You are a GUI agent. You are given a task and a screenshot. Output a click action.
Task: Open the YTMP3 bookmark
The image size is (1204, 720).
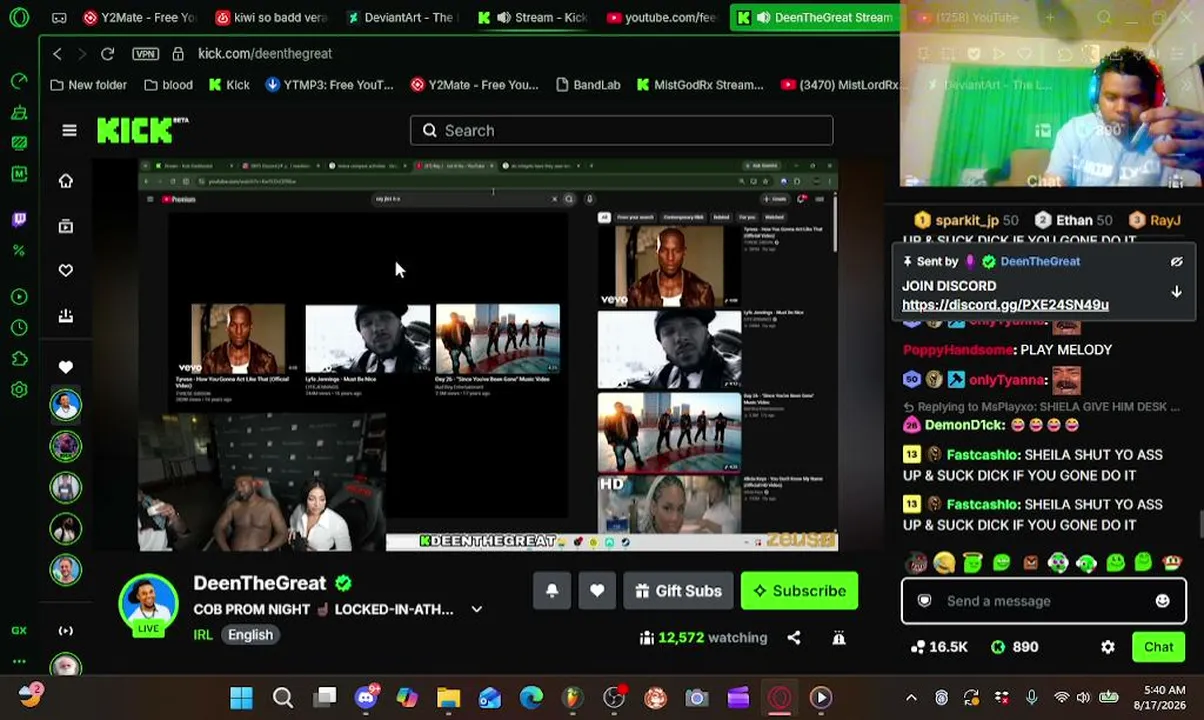tap(329, 85)
